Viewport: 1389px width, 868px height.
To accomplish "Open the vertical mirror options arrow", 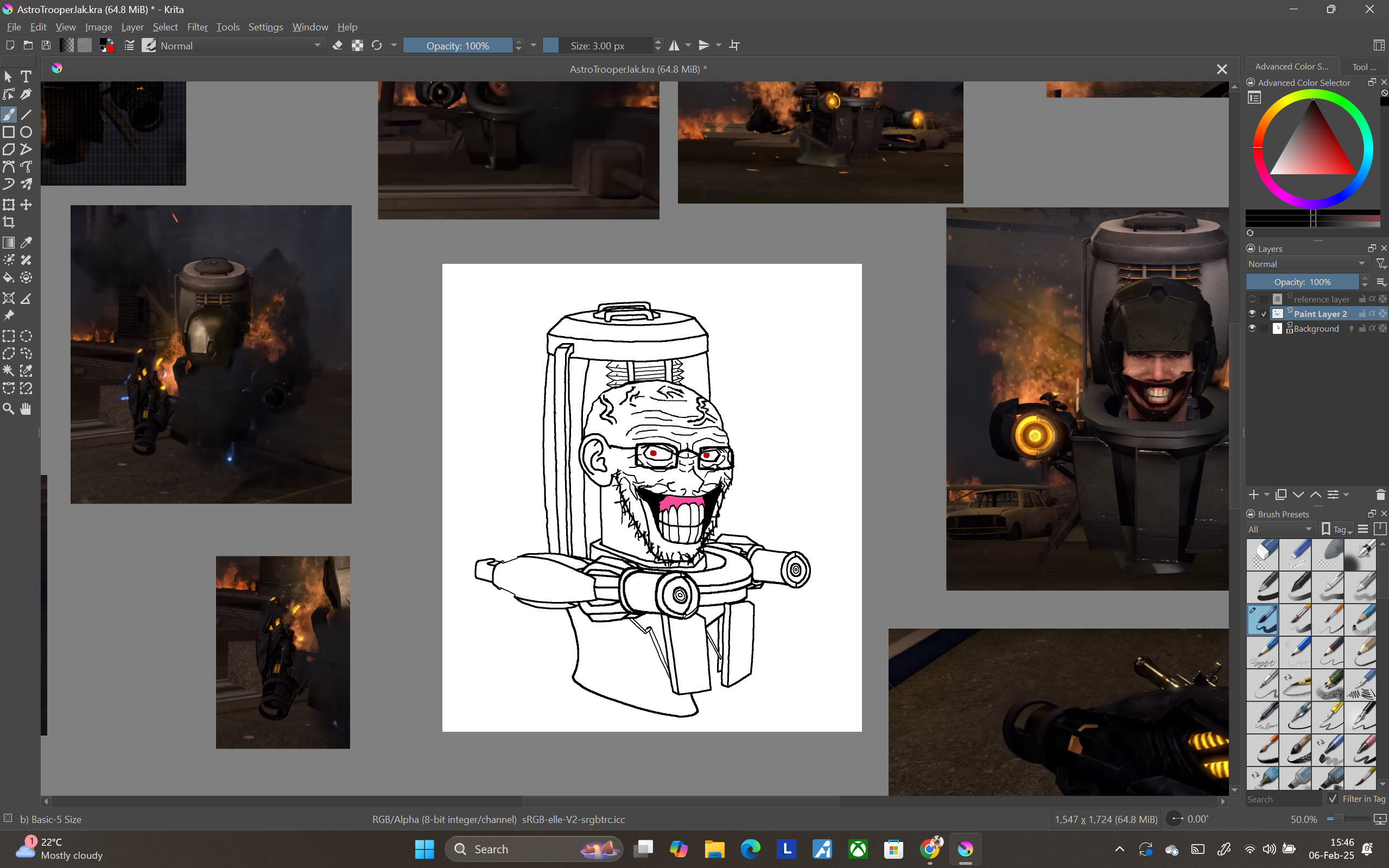I will 719,46.
